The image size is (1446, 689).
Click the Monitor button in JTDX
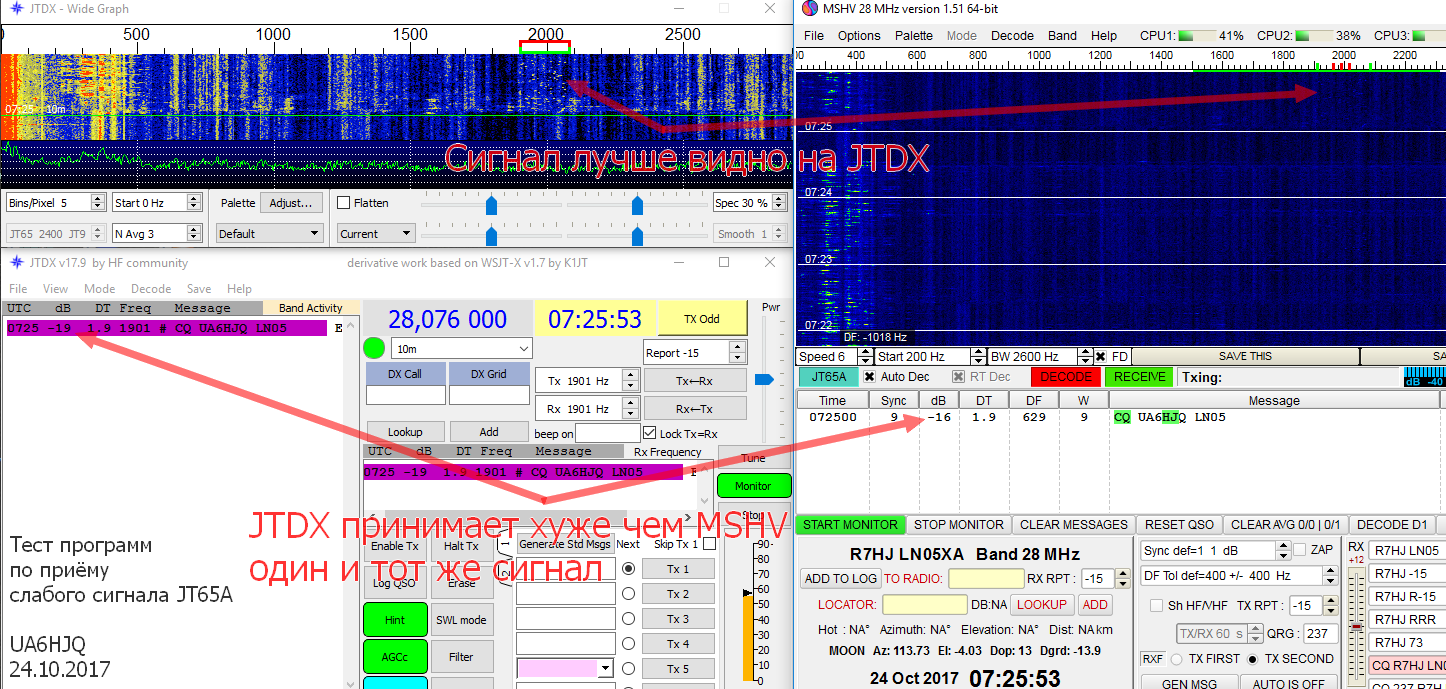pos(753,486)
